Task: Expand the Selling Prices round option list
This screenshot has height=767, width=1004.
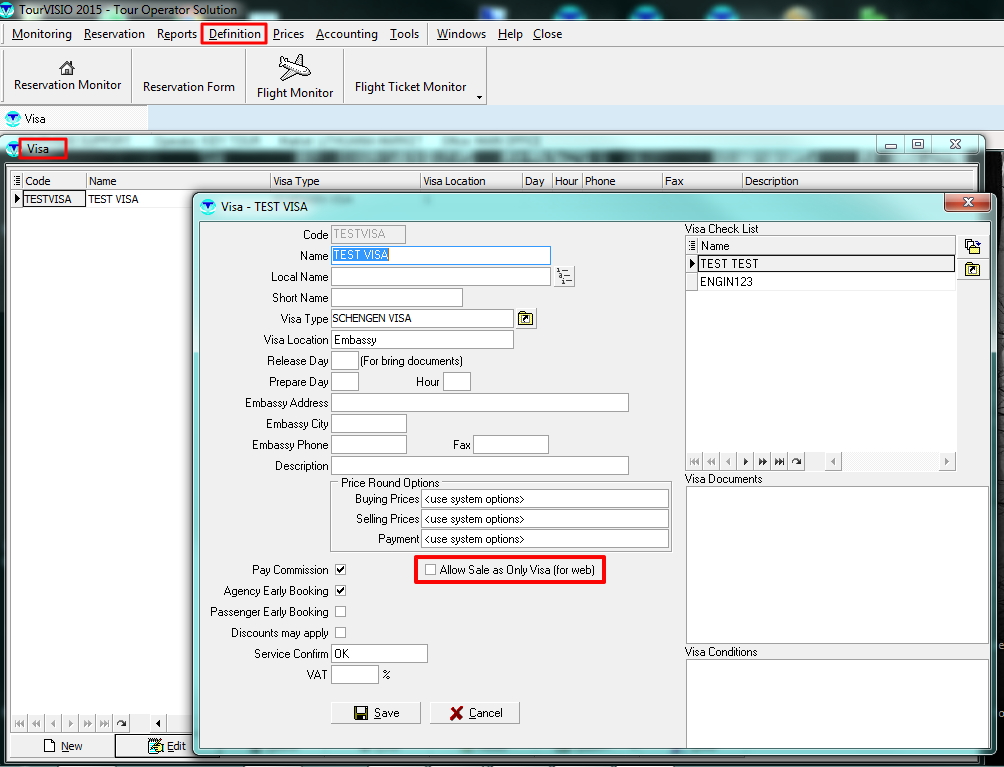Action: [x=545, y=519]
